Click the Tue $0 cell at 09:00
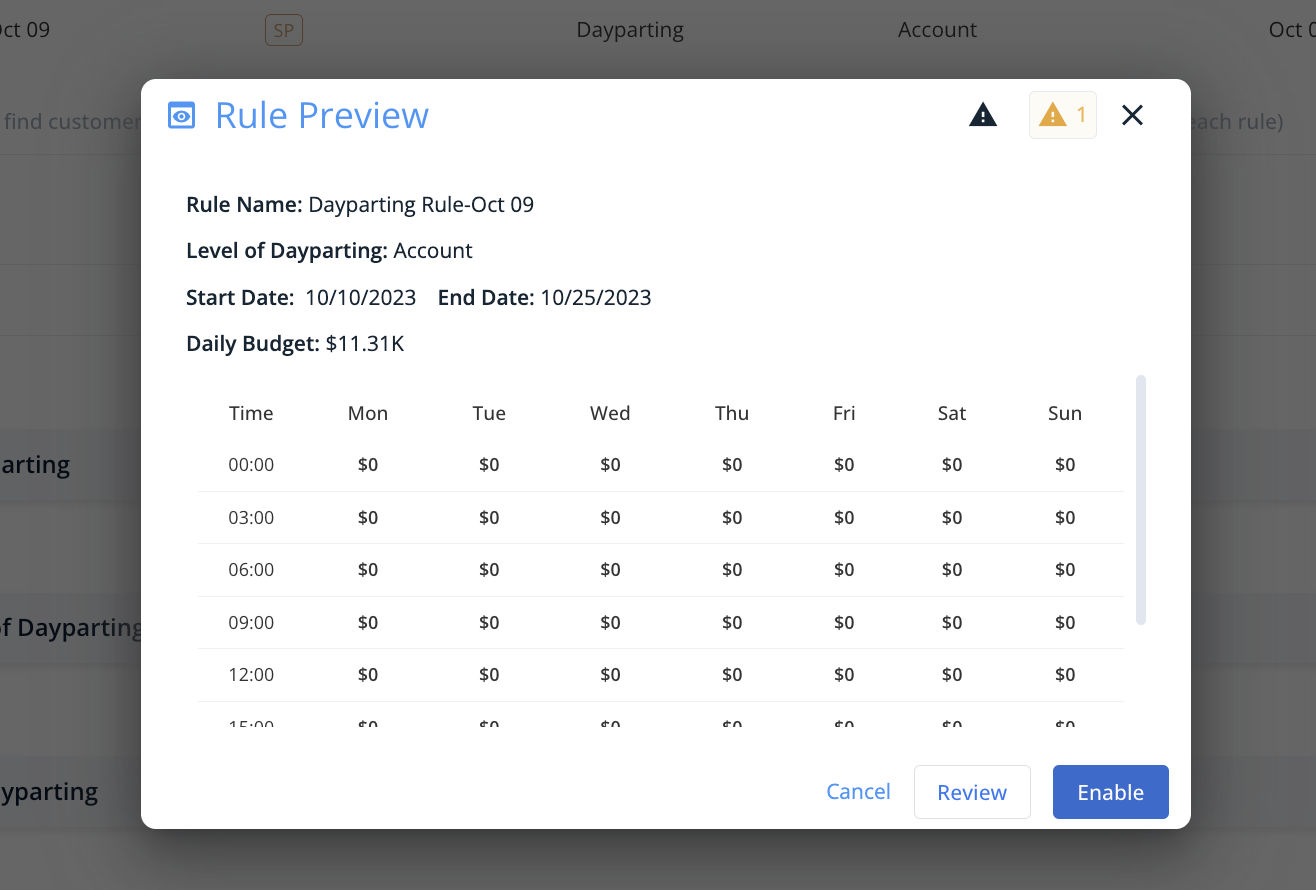The image size is (1316, 890). (x=489, y=623)
